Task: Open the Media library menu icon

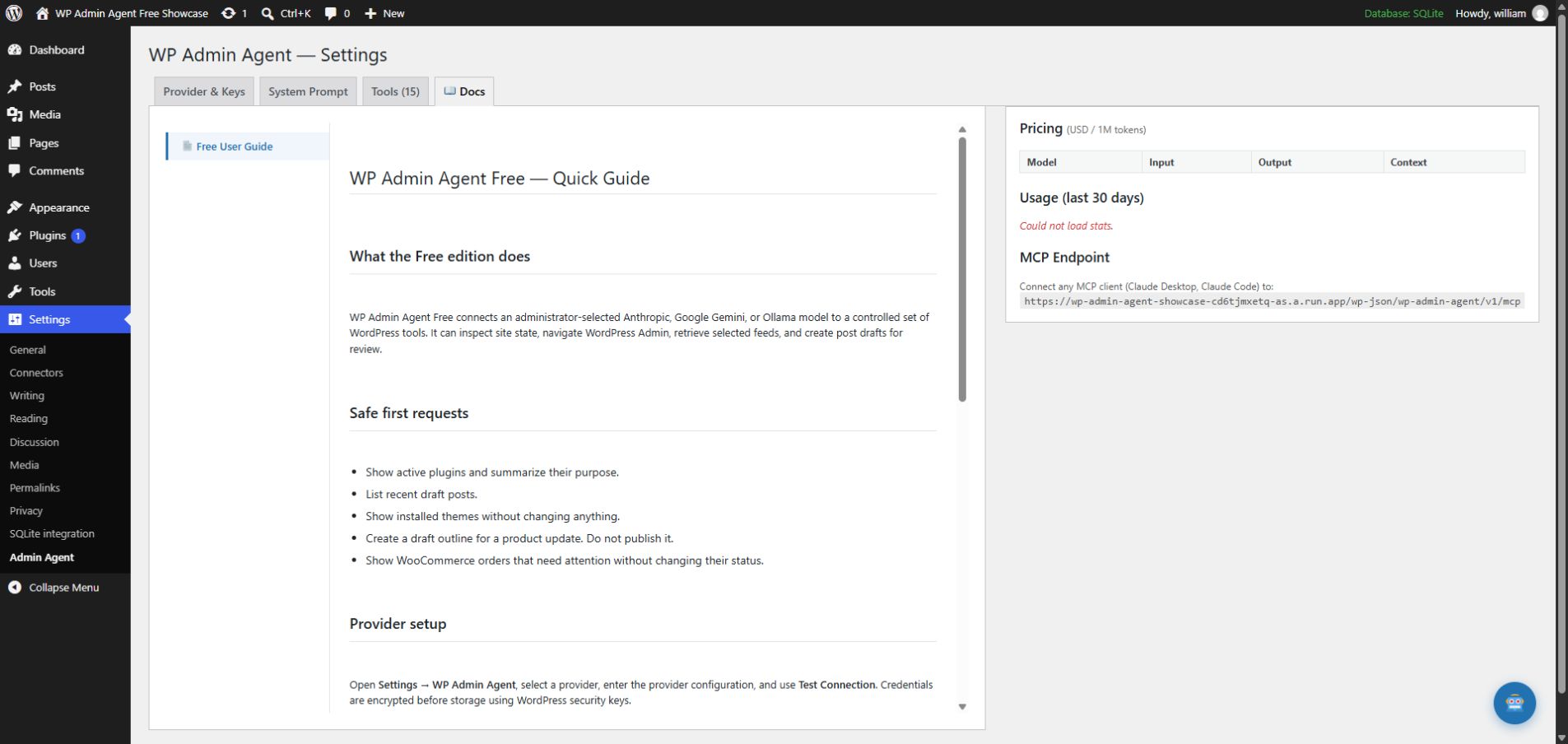Action: (x=15, y=114)
